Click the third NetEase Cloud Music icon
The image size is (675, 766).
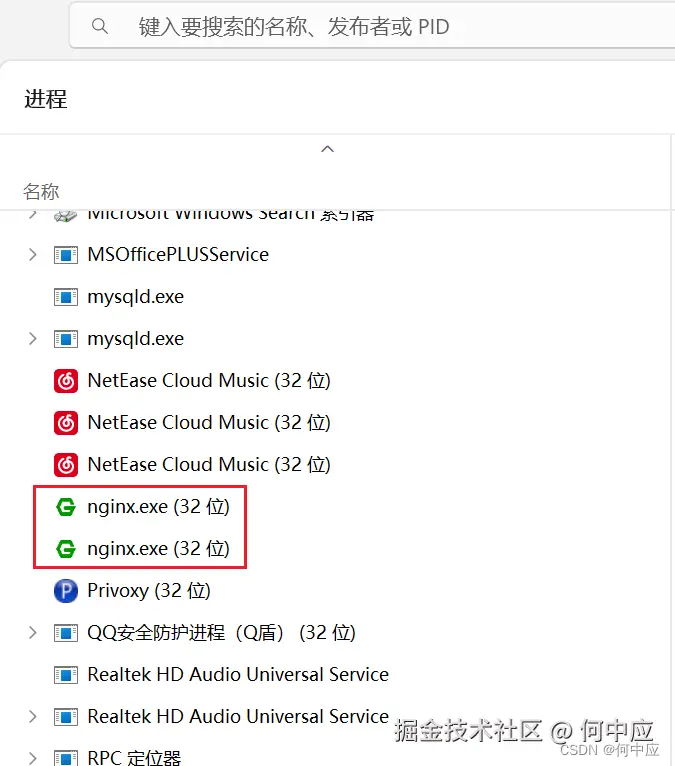click(x=65, y=465)
